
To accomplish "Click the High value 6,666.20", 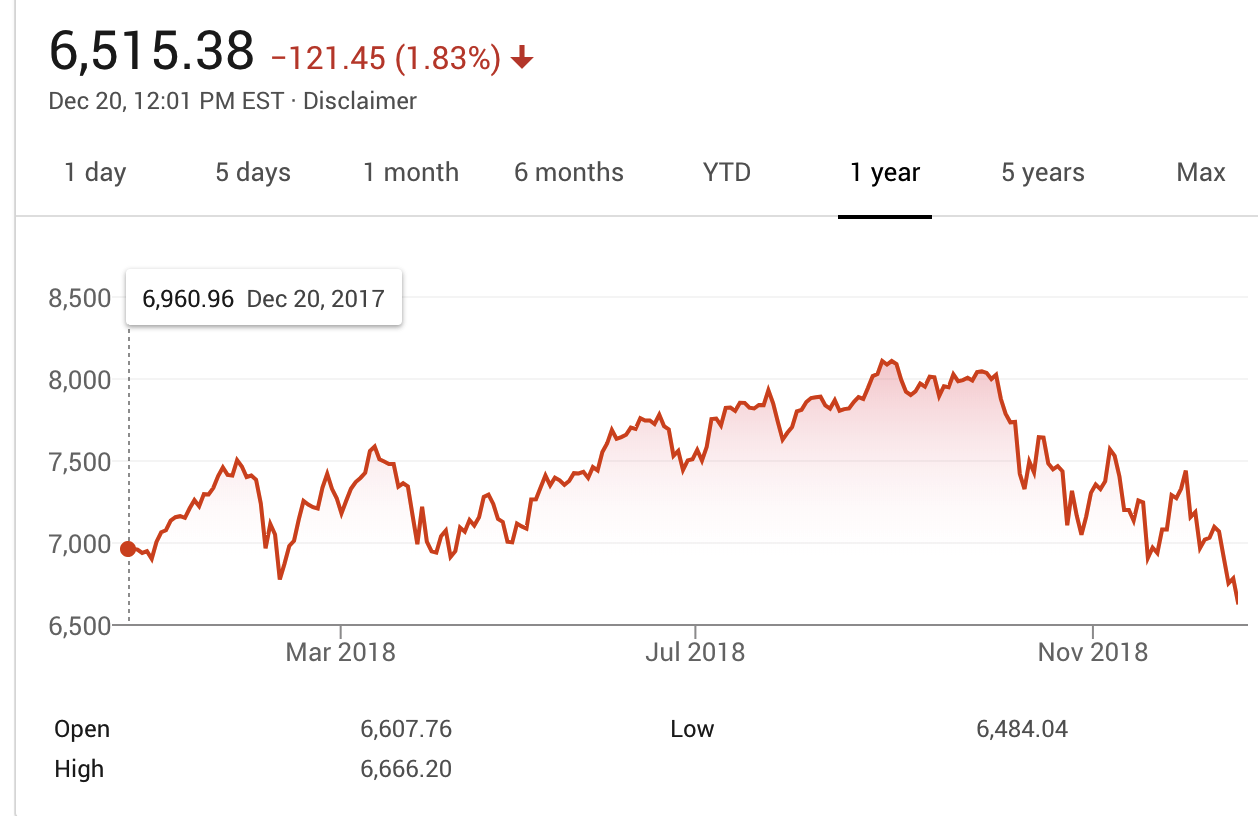I will (x=406, y=769).
